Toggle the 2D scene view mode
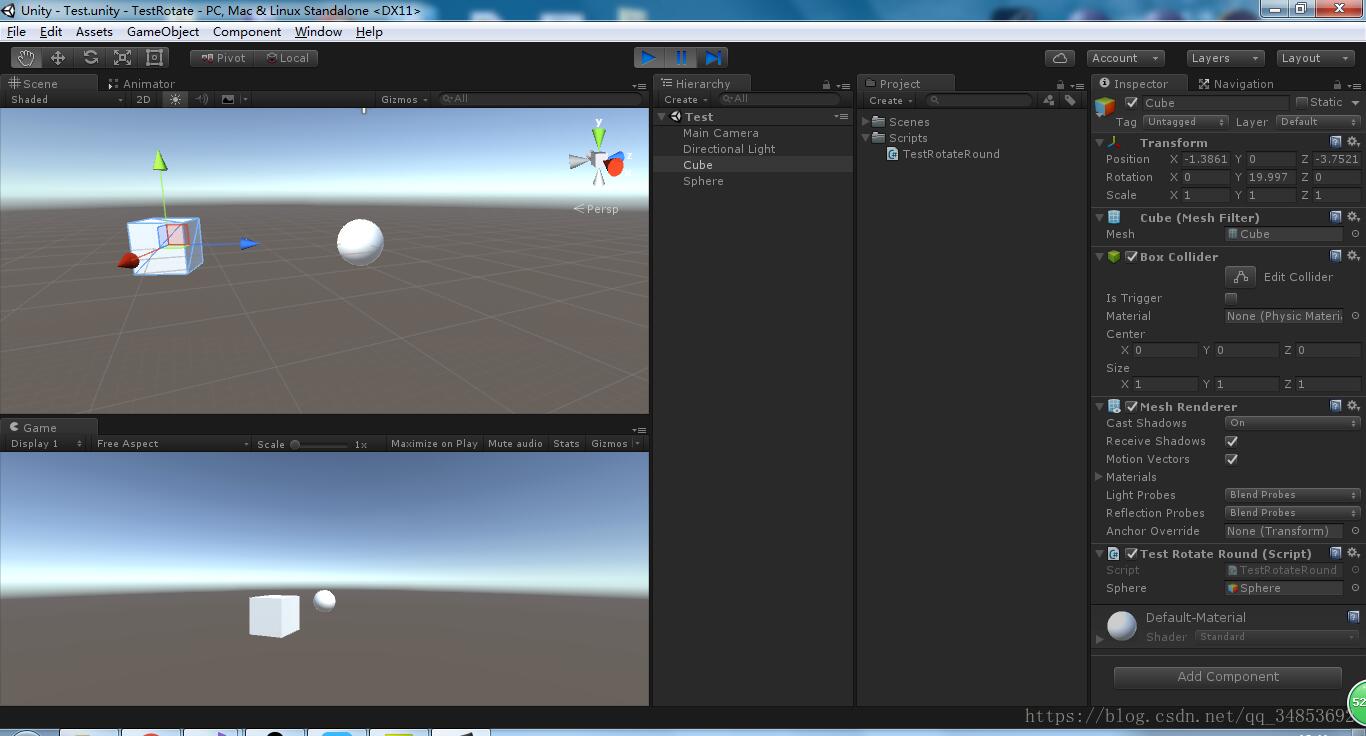Screen dimensions: 1366x736 coord(143,99)
